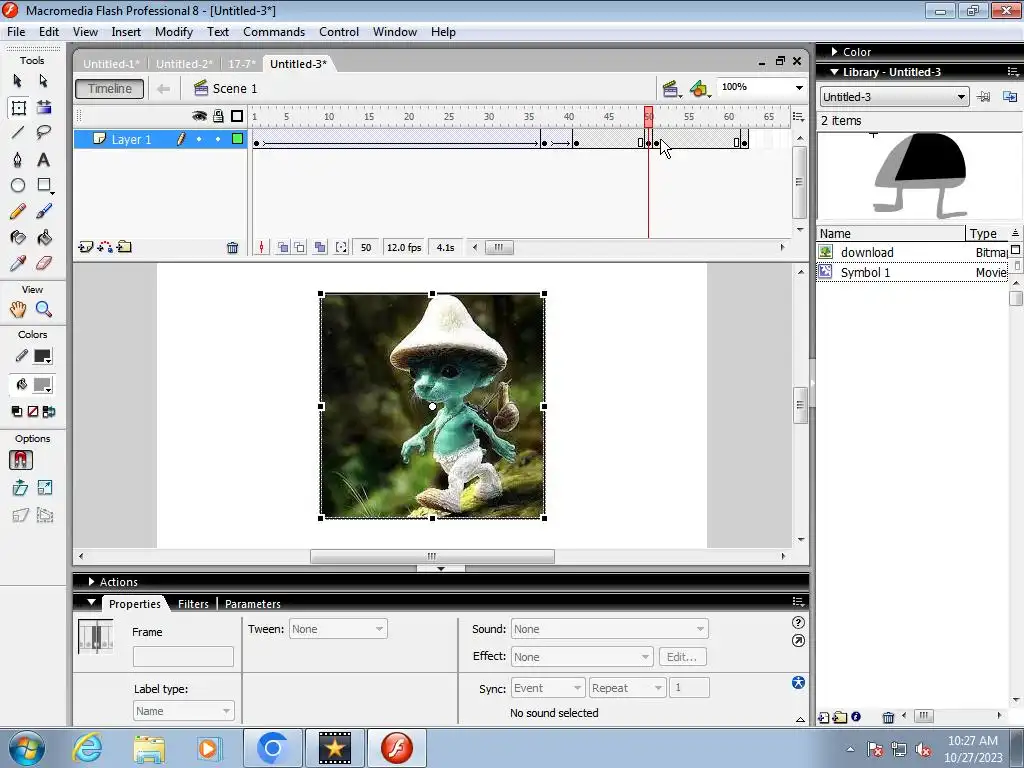Open the zoom percentage dropdown
This screenshot has width=1024, height=768.
pos(799,88)
